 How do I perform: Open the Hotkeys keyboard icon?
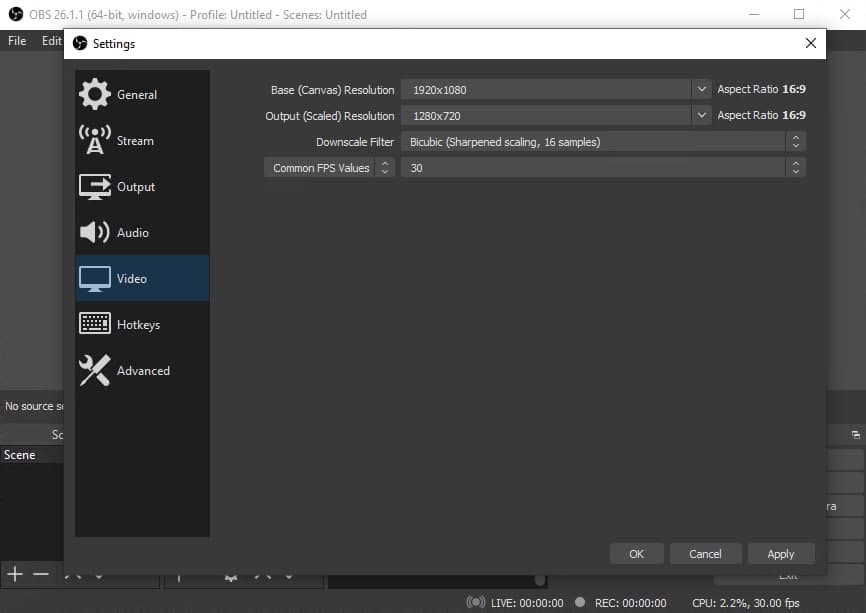95,324
